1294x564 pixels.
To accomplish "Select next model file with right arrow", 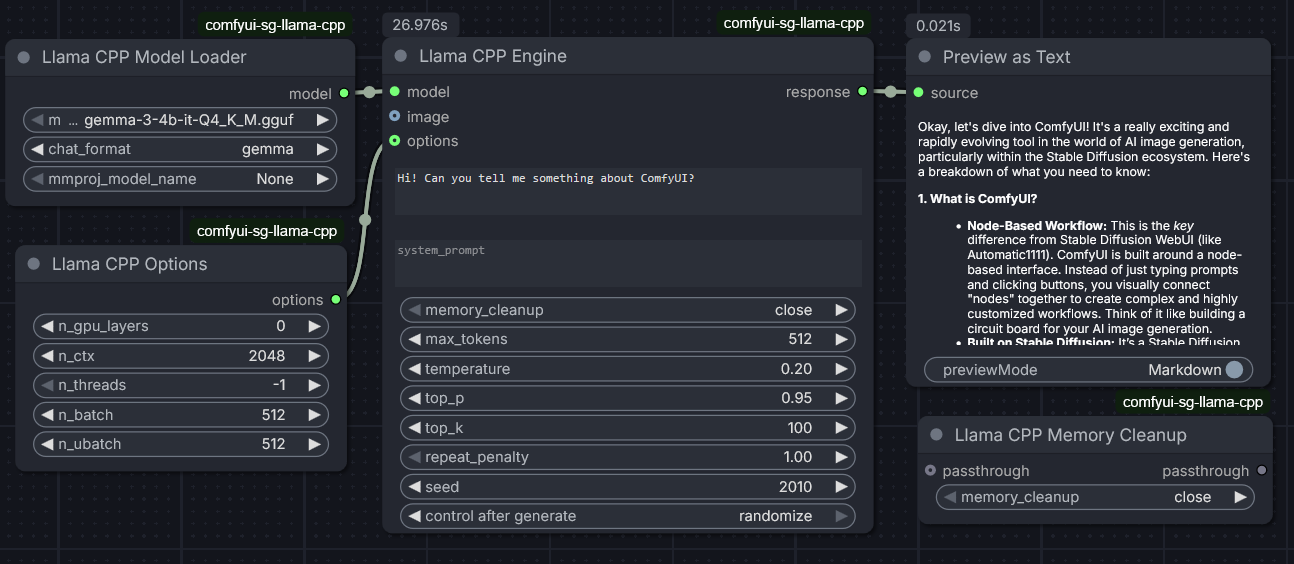I will tap(322, 120).
